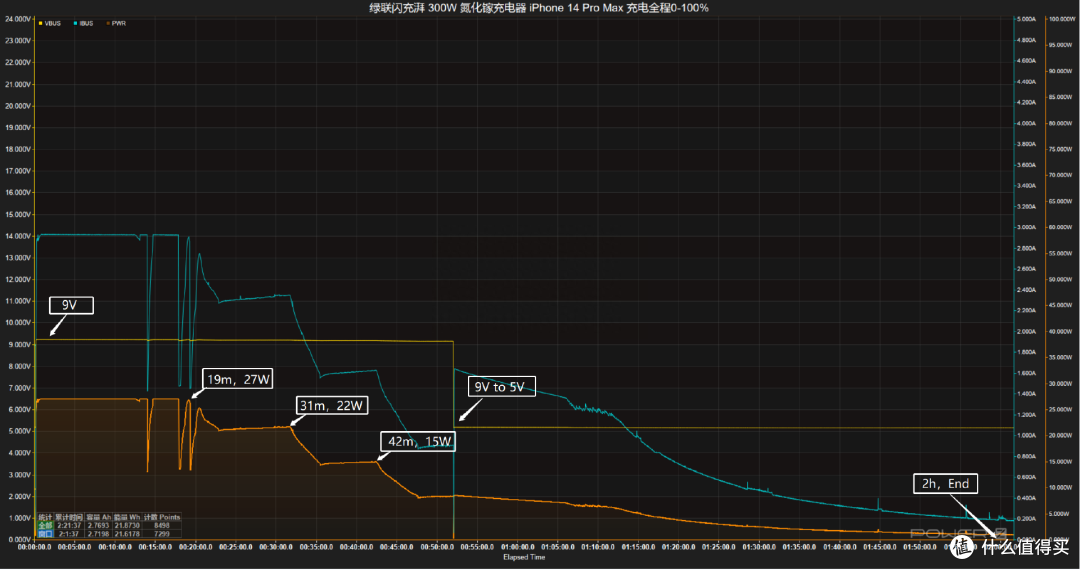The width and height of the screenshot is (1080, 570).
Task: Click the 容量 Ah column header
Action: (x=98, y=517)
